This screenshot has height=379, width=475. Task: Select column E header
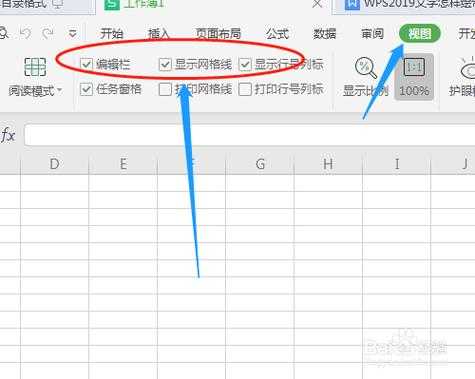pyautogui.click(x=123, y=164)
